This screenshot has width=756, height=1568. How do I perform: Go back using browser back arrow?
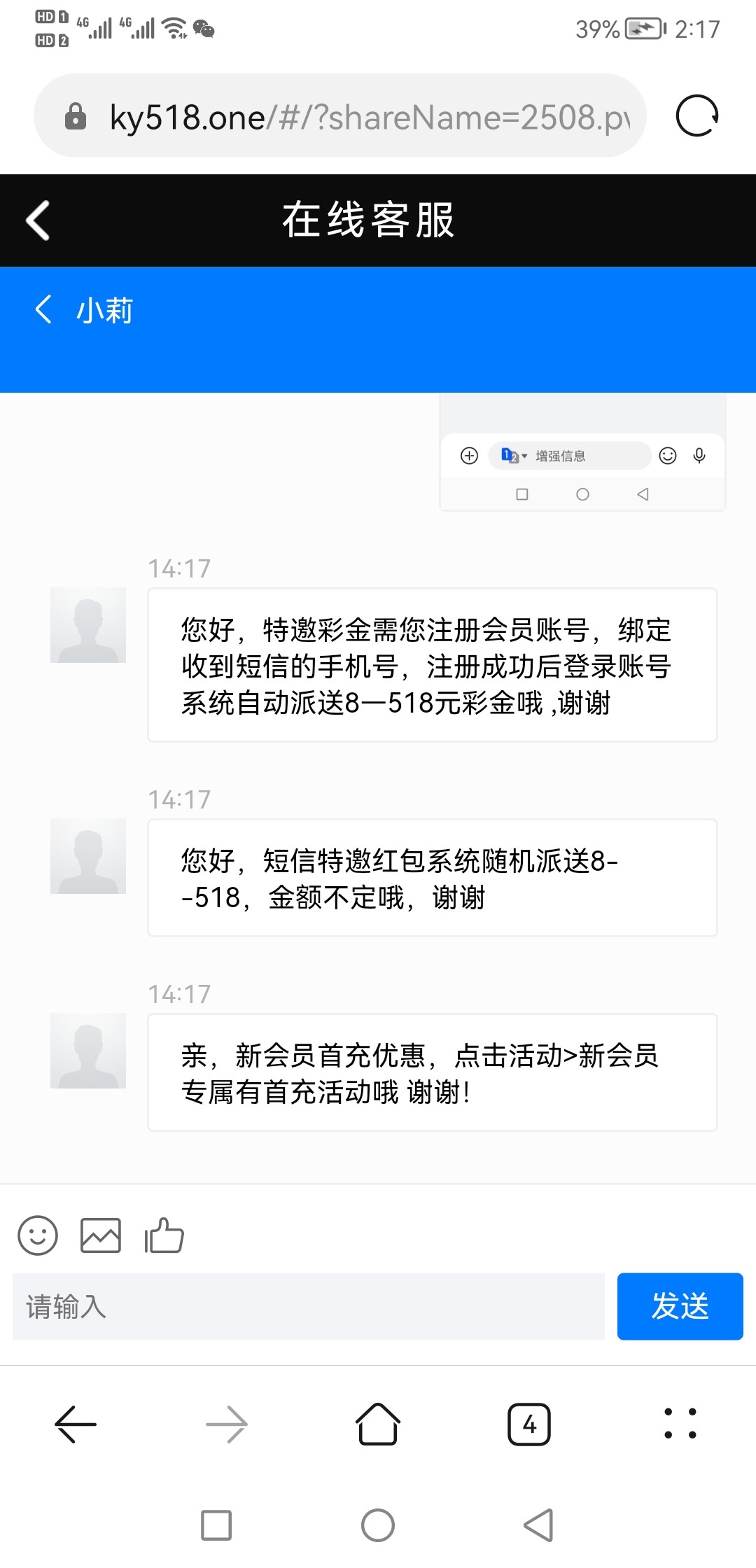[76, 1424]
